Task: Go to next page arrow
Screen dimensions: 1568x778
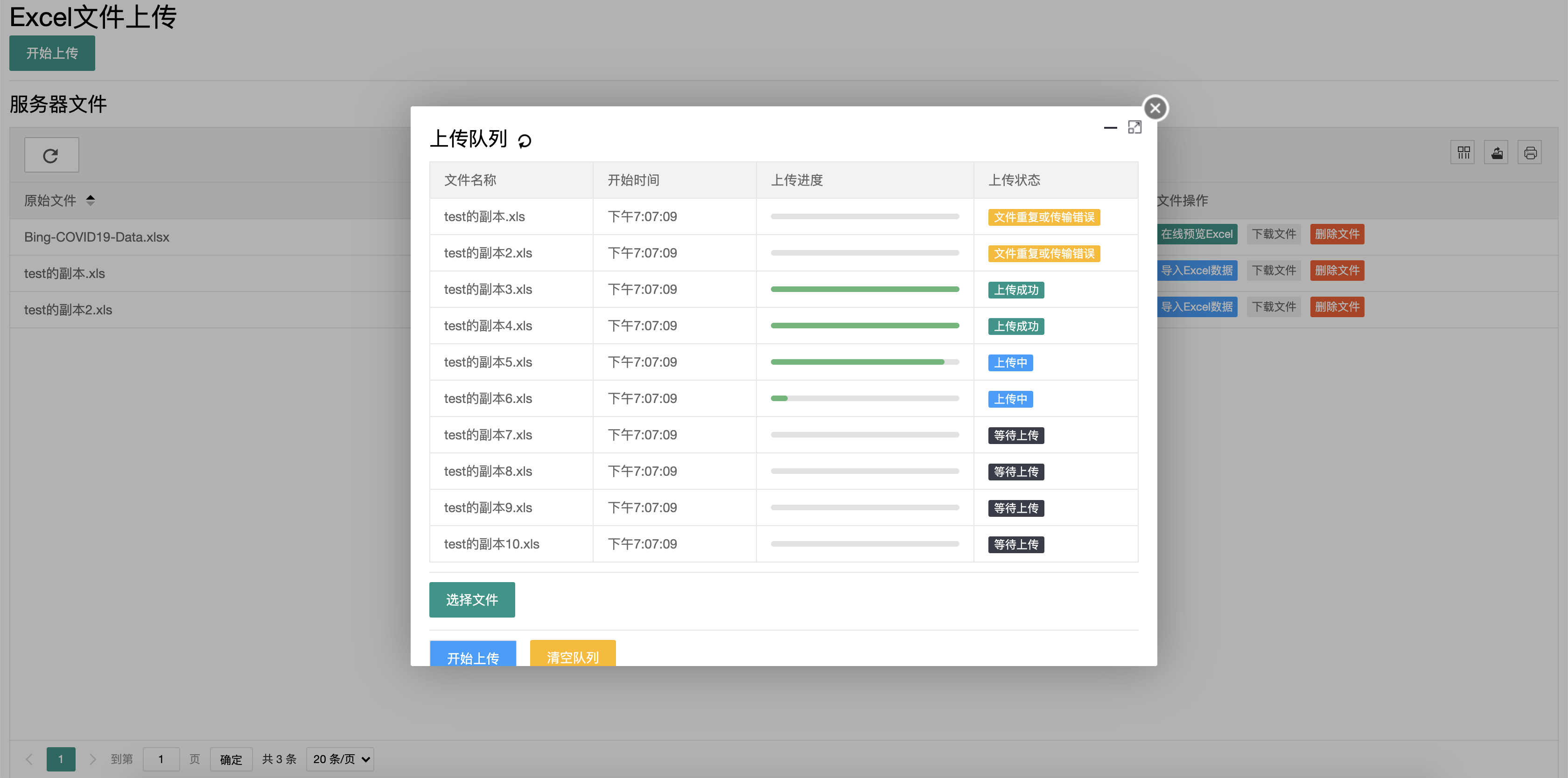Action: coord(92,759)
